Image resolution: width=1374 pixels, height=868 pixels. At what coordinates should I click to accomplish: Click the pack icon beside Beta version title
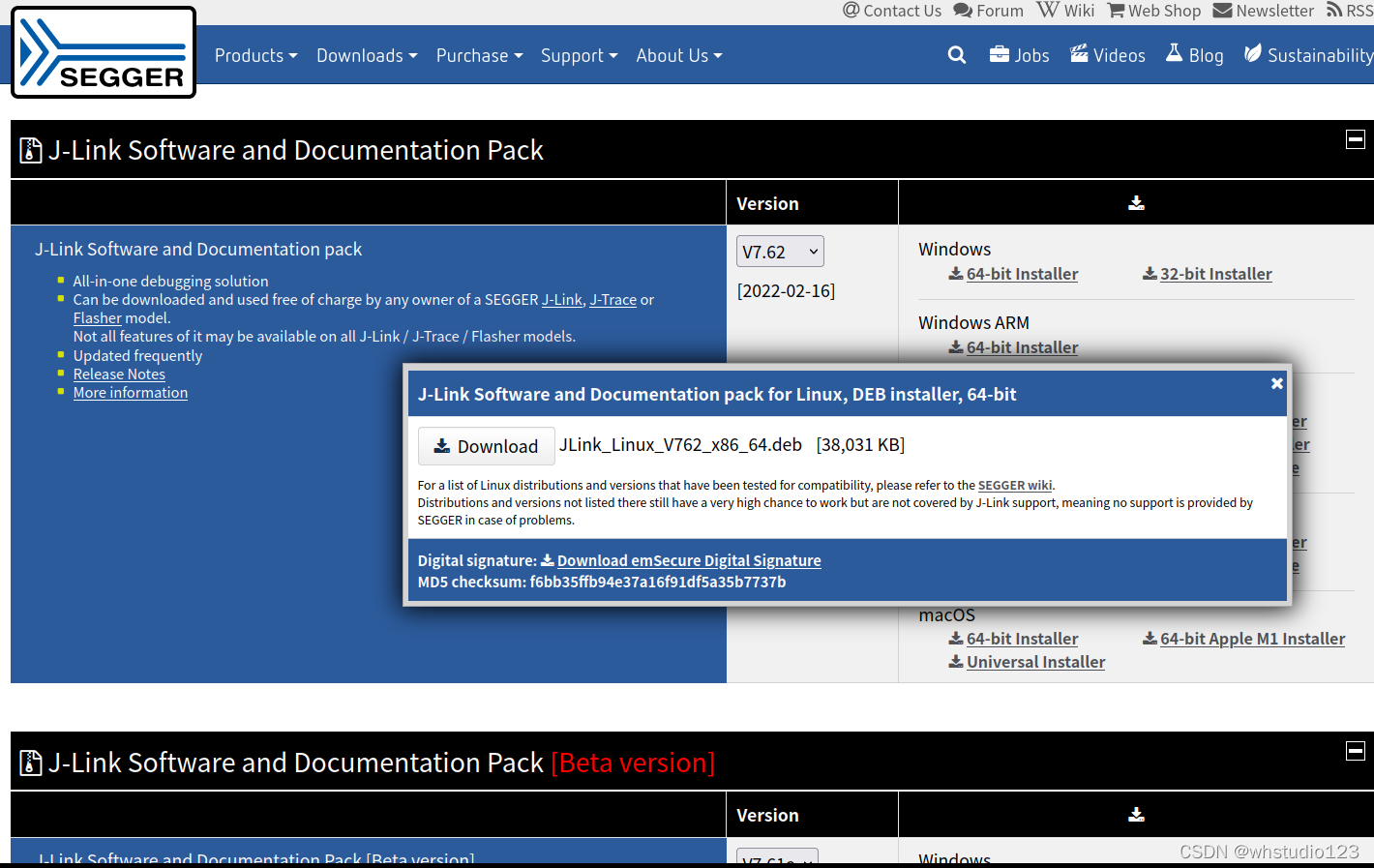[31, 763]
